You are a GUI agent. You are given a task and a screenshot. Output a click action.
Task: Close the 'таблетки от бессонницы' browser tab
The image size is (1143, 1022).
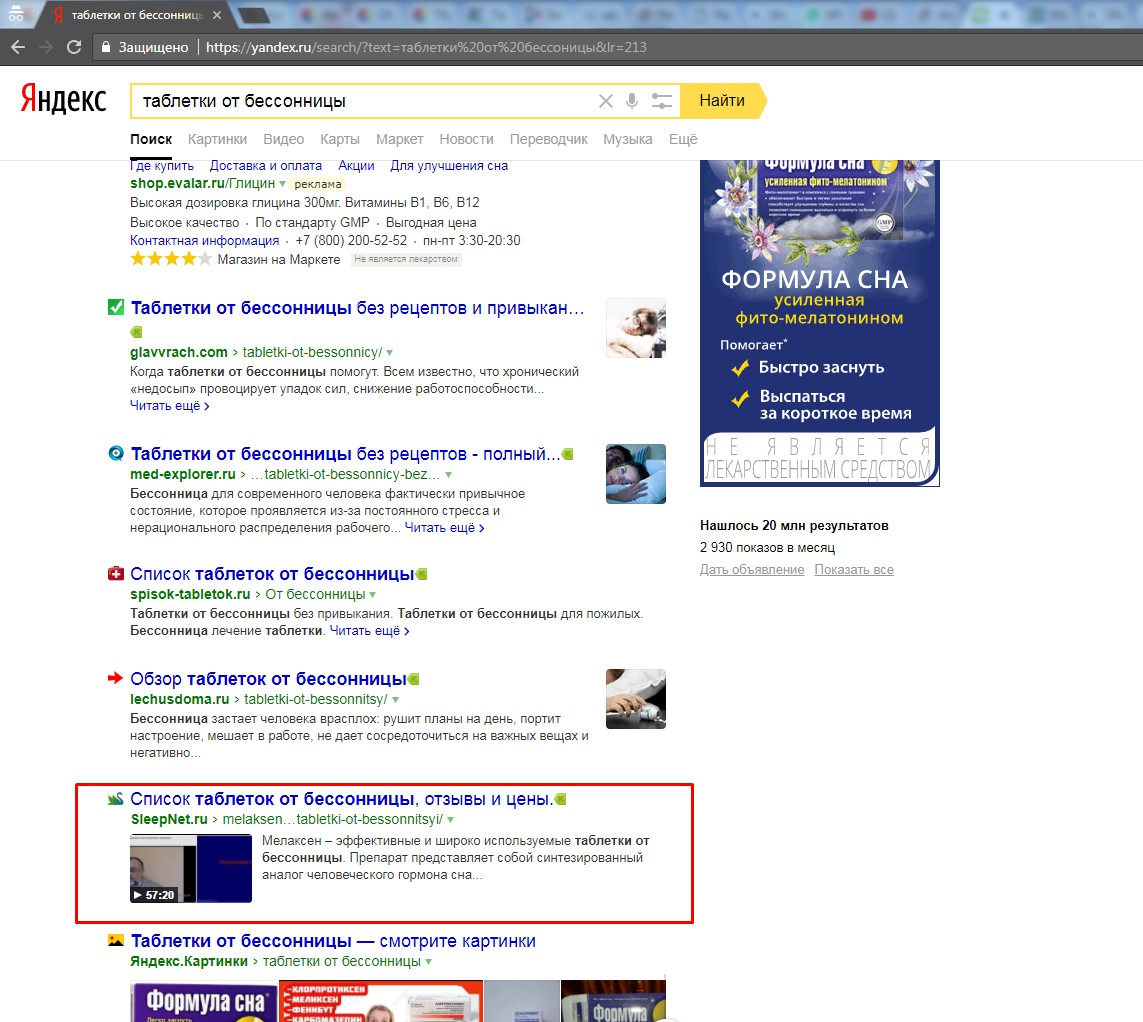[217, 15]
